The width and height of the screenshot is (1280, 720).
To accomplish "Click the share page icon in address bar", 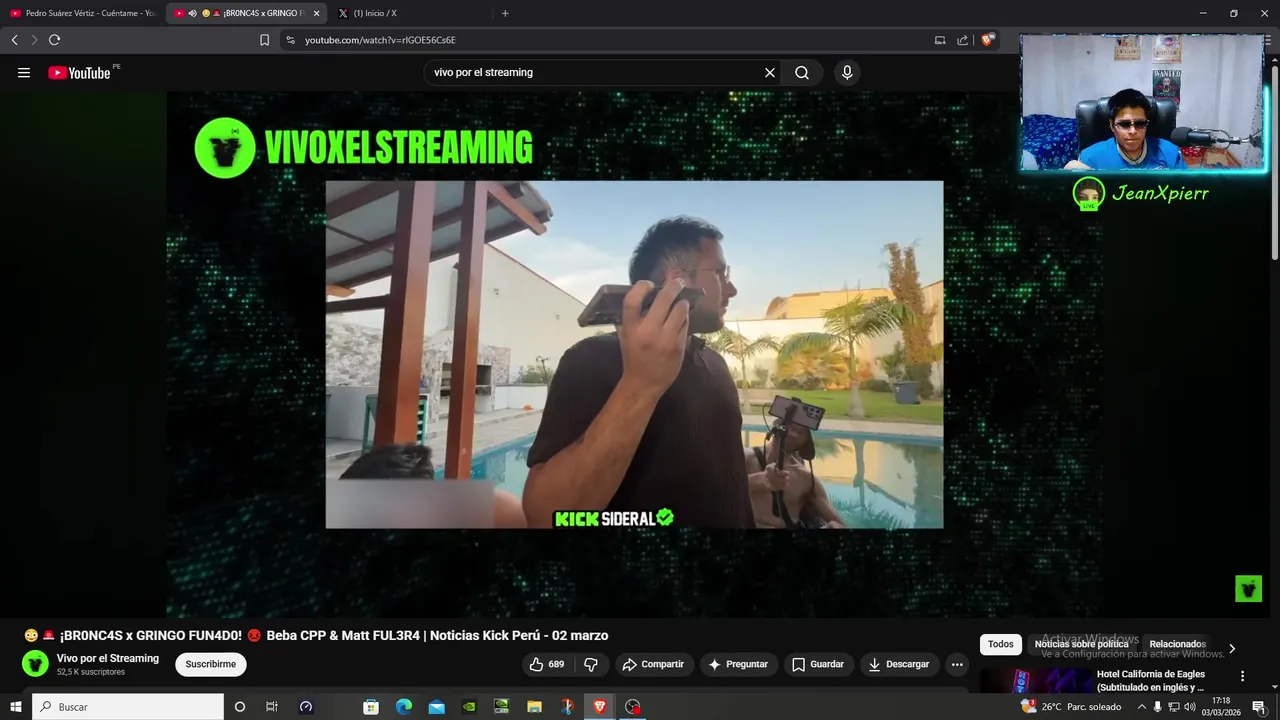I will [x=962, y=40].
